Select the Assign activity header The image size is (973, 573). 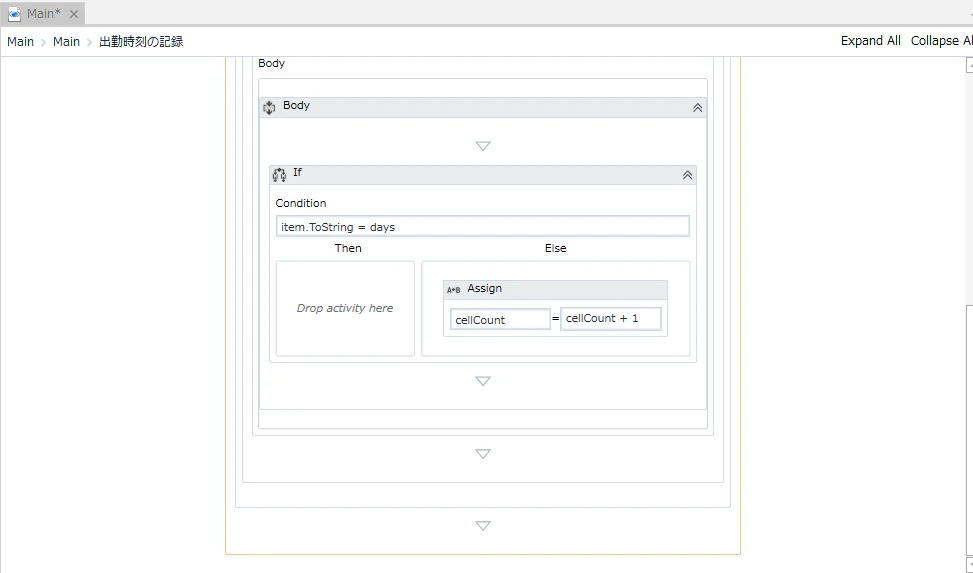[555, 289]
